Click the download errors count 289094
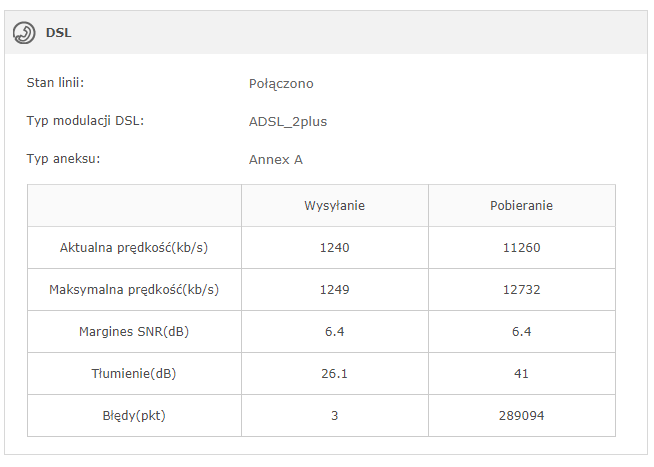Image resolution: width=654 pixels, height=467 pixels. pos(521,416)
